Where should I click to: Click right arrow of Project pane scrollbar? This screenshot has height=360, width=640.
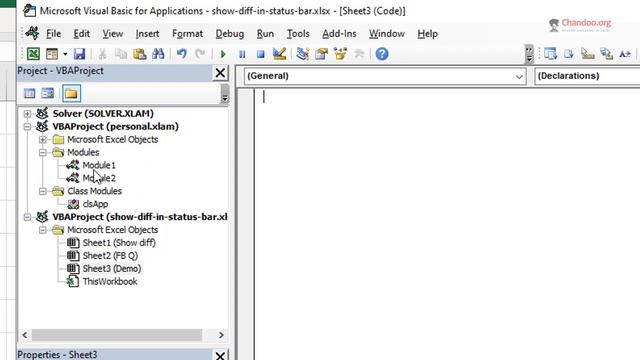pos(221,335)
